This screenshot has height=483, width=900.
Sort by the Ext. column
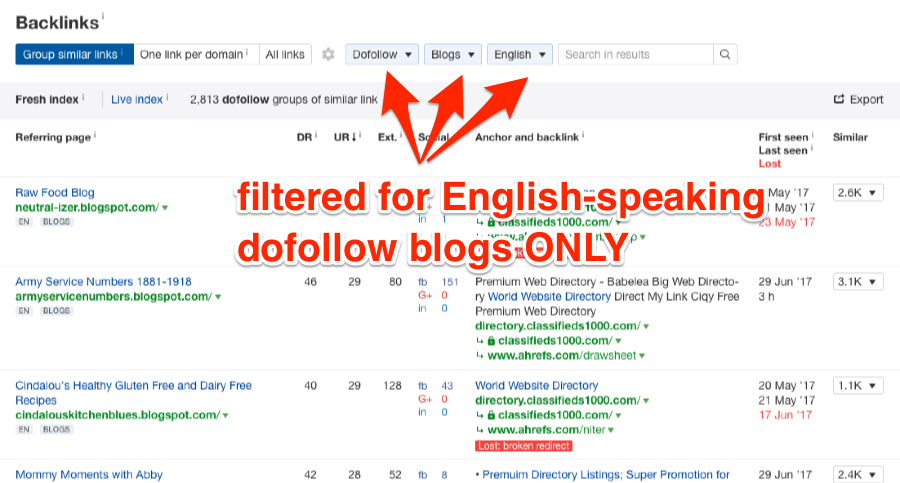pos(387,137)
